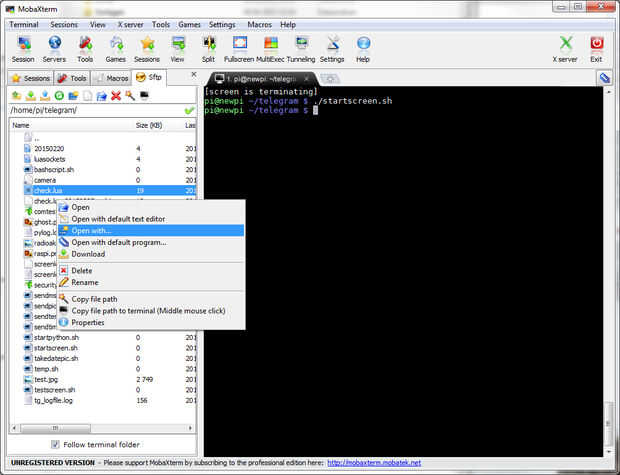
Task: Open the Servers toolbar icon
Action: [54, 49]
